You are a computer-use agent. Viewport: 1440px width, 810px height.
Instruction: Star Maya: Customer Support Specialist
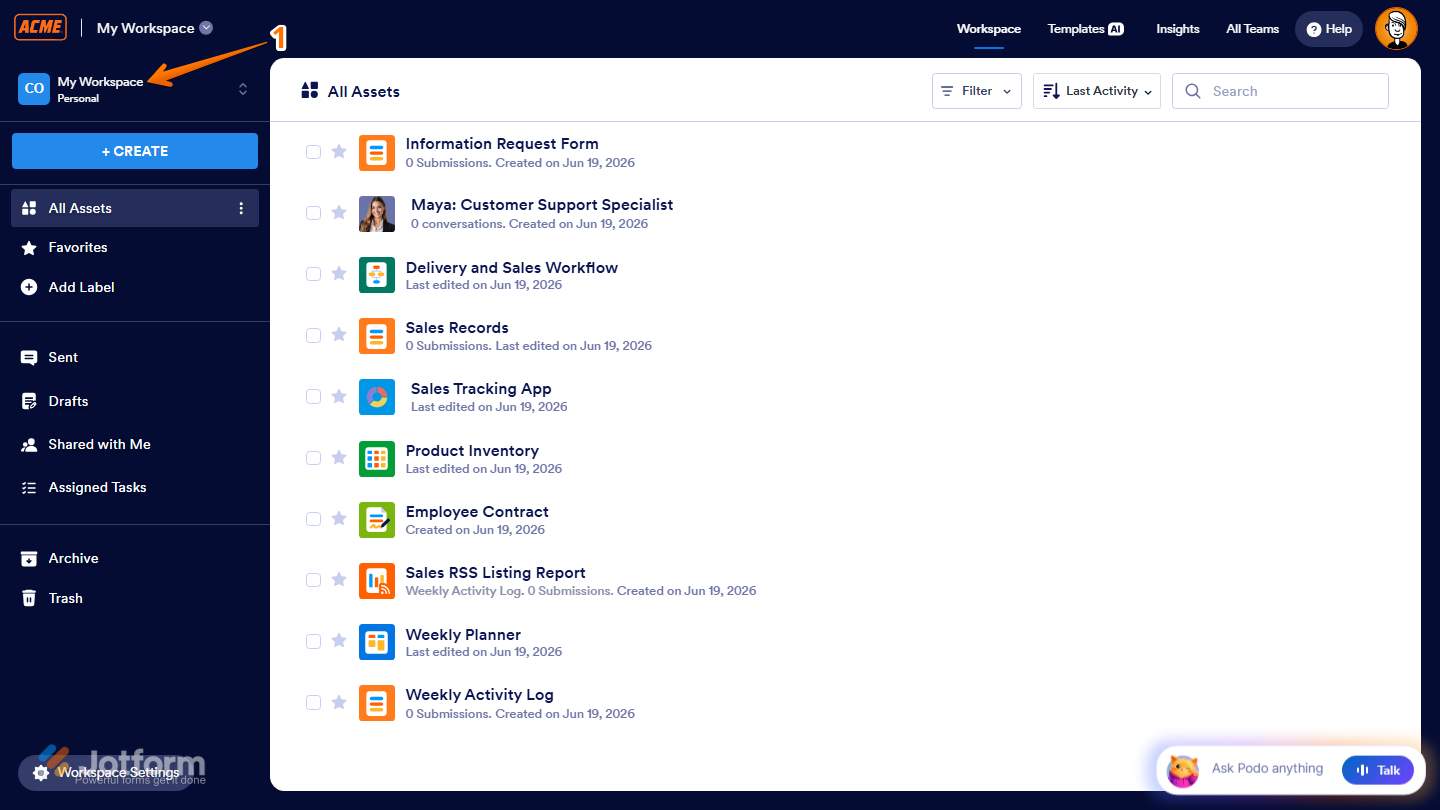coord(339,213)
